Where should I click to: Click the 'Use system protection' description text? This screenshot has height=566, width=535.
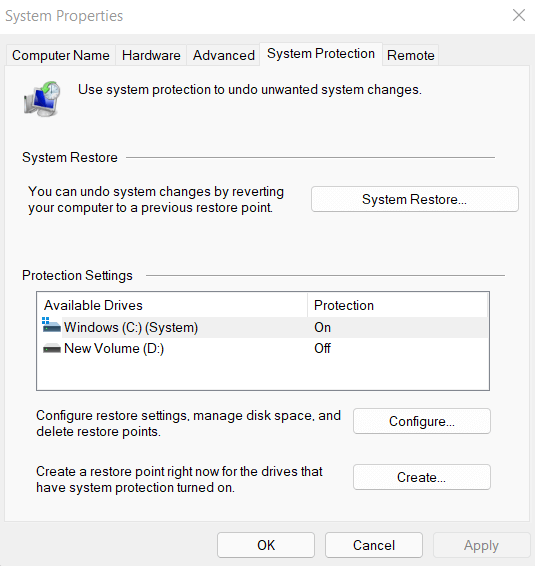(250, 90)
